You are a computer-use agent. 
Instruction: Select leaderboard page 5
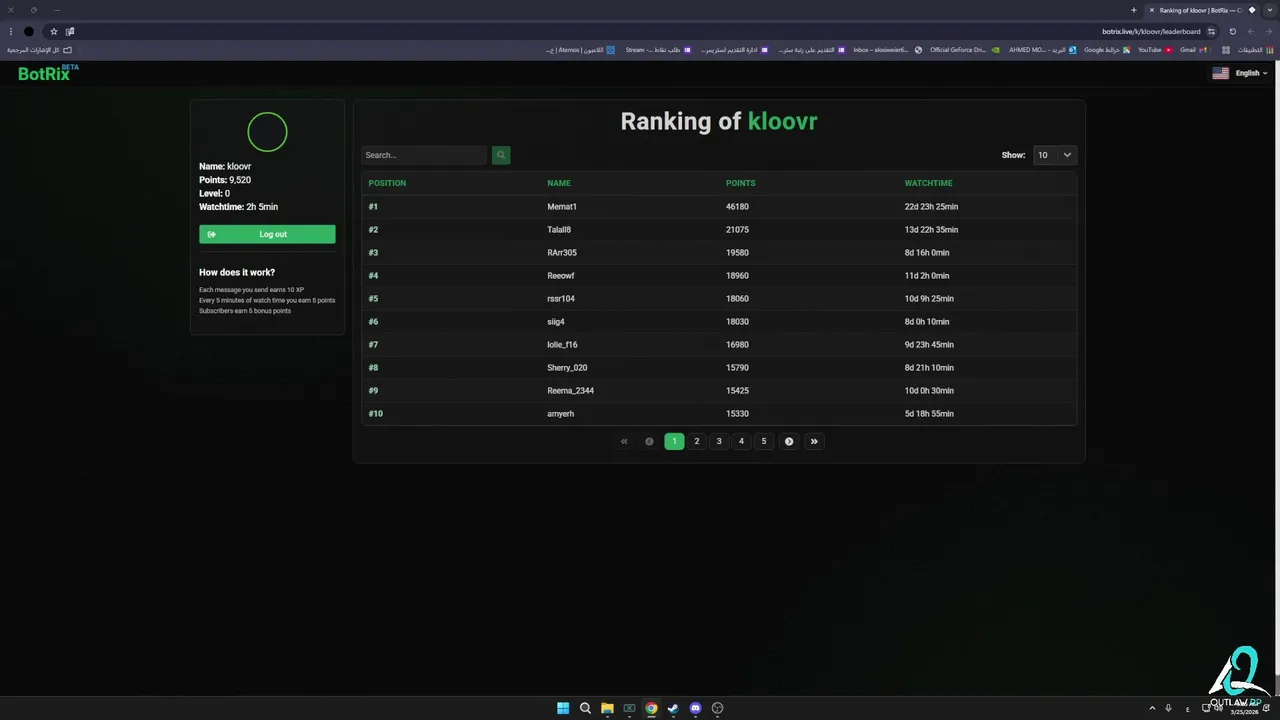tap(764, 441)
